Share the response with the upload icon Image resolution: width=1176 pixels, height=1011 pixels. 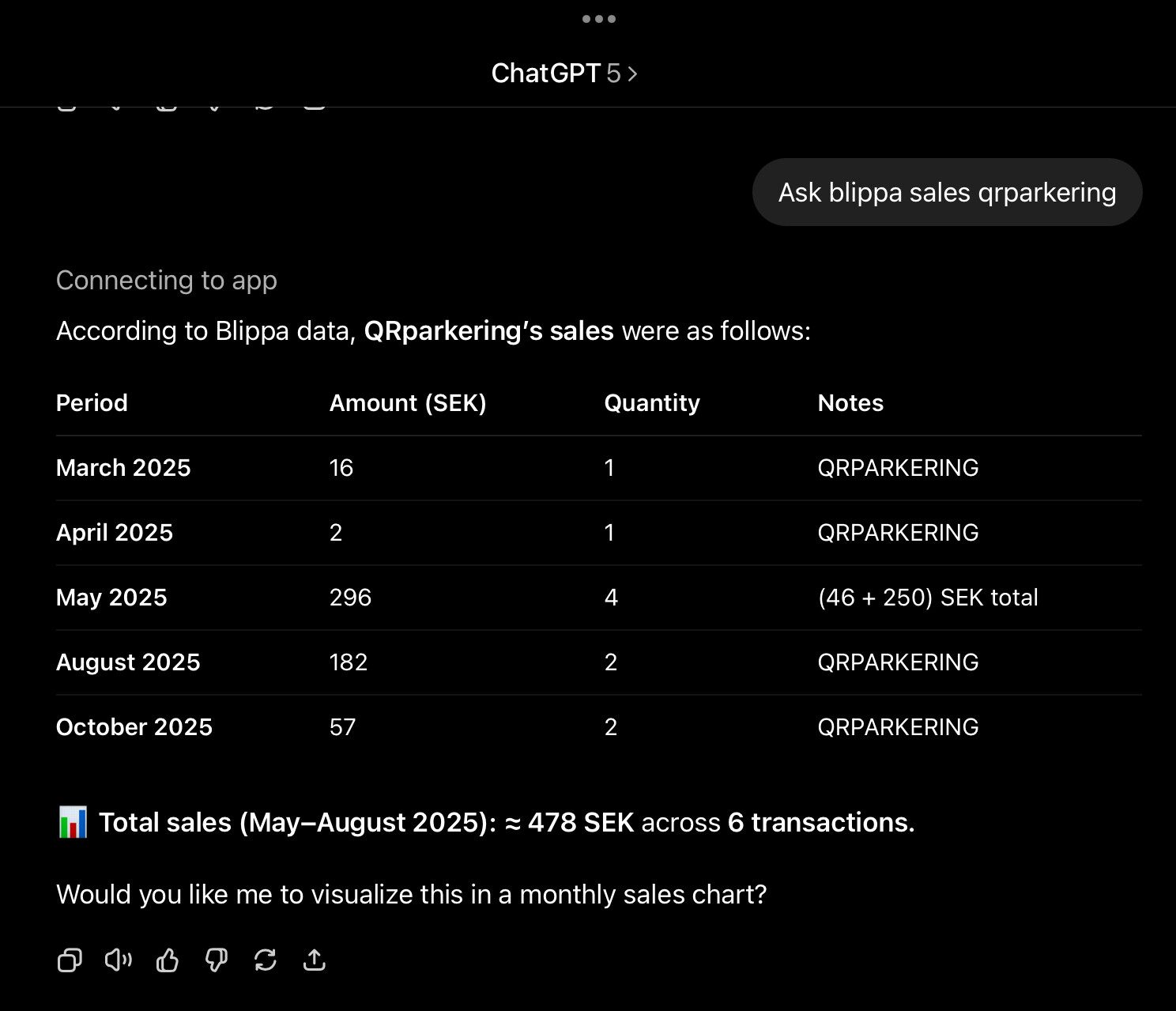(315, 960)
